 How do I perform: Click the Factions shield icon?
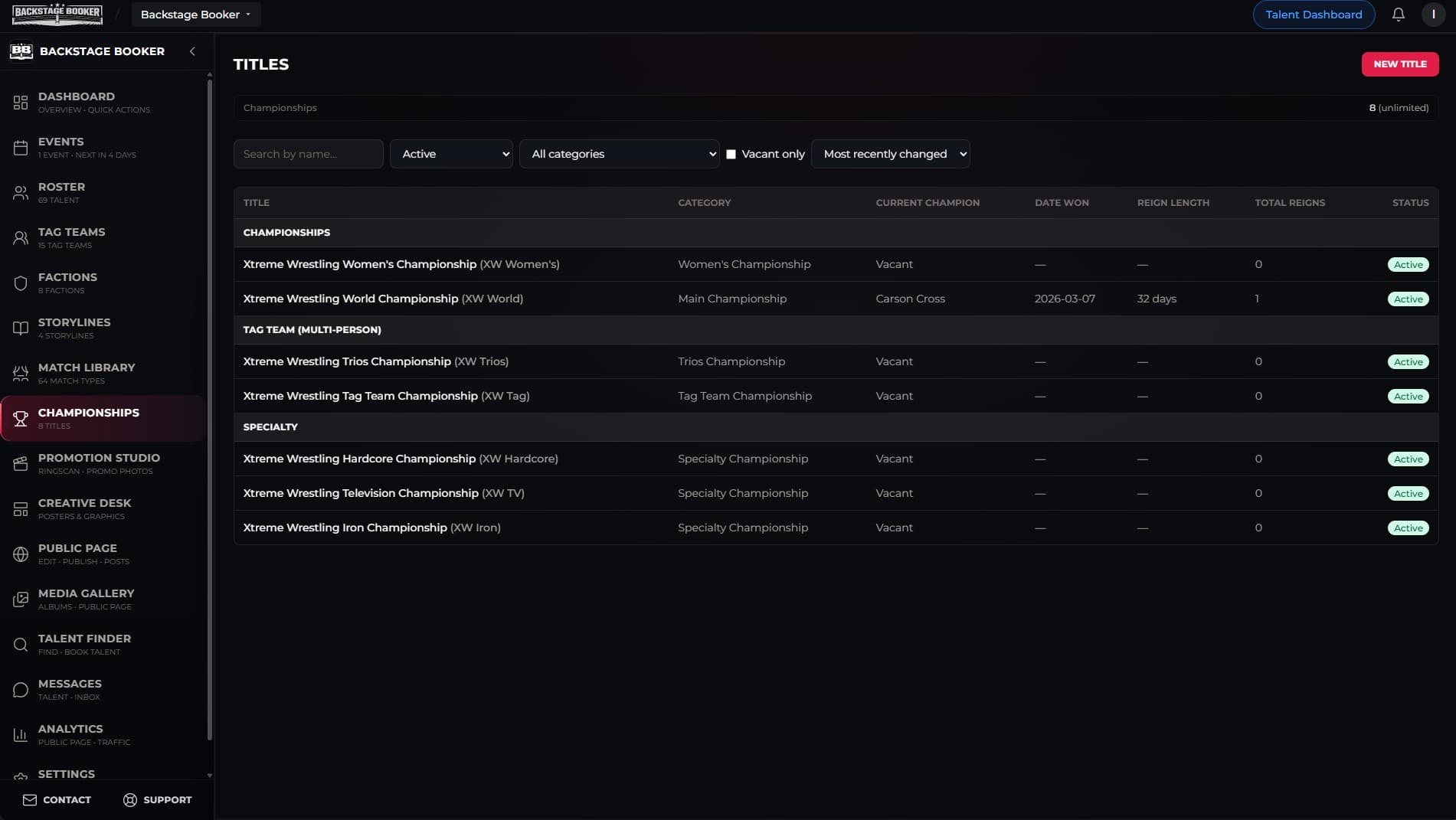(x=21, y=283)
